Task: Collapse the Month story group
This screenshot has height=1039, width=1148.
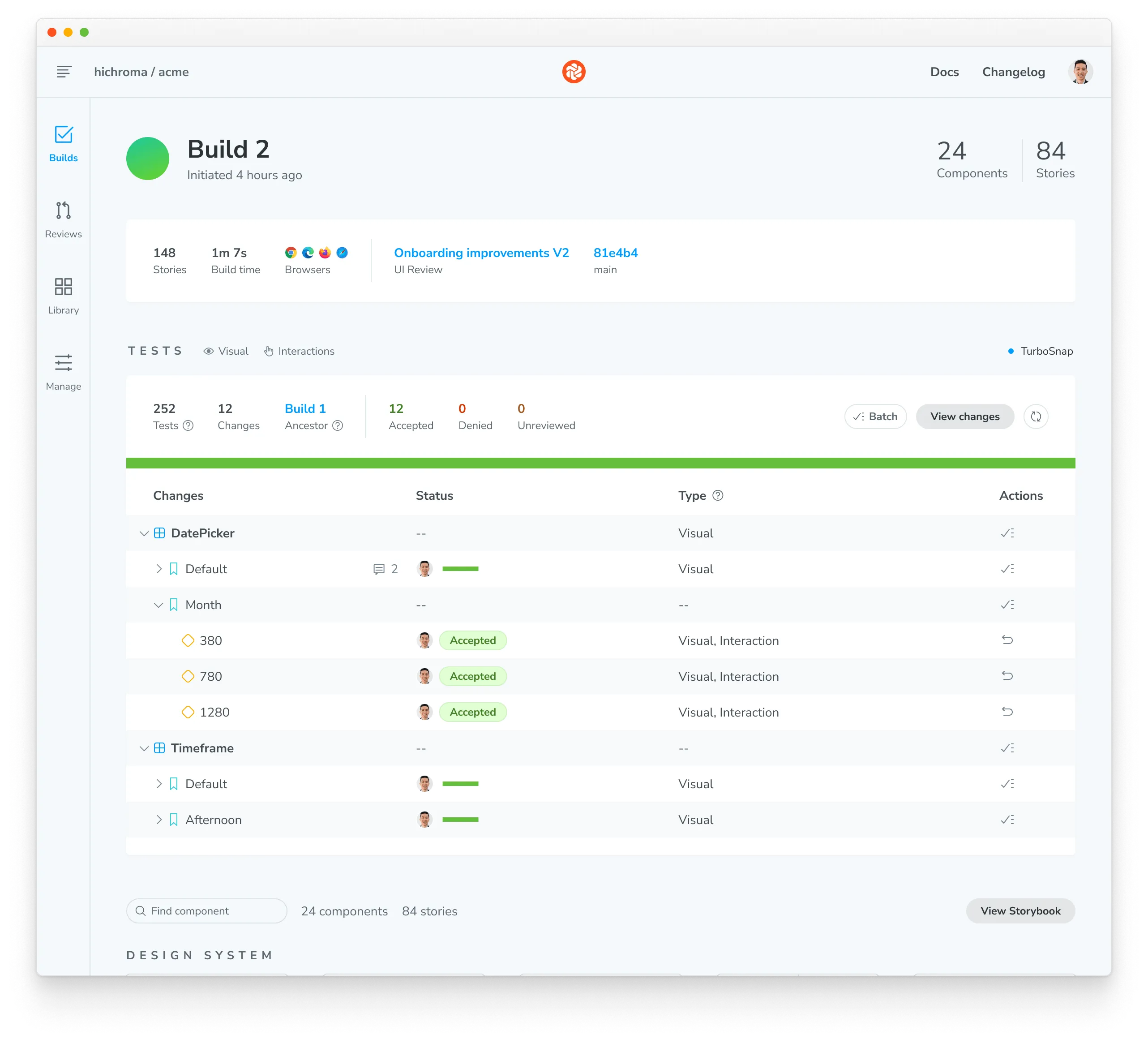Action: (x=159, y=605)
